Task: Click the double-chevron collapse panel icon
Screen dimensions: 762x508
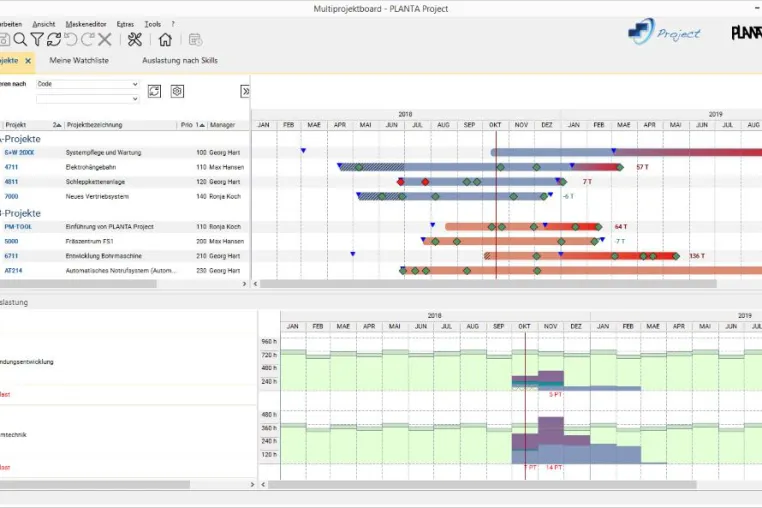Action: [x=245, y=91]
